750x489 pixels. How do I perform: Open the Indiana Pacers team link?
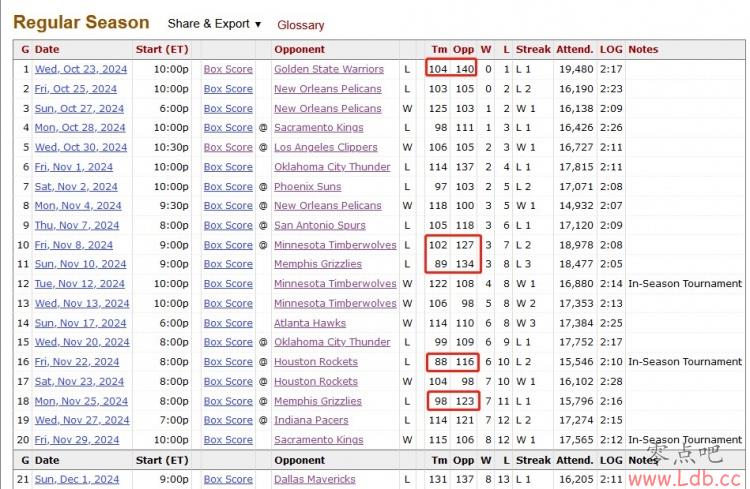[x=311, y=420]
